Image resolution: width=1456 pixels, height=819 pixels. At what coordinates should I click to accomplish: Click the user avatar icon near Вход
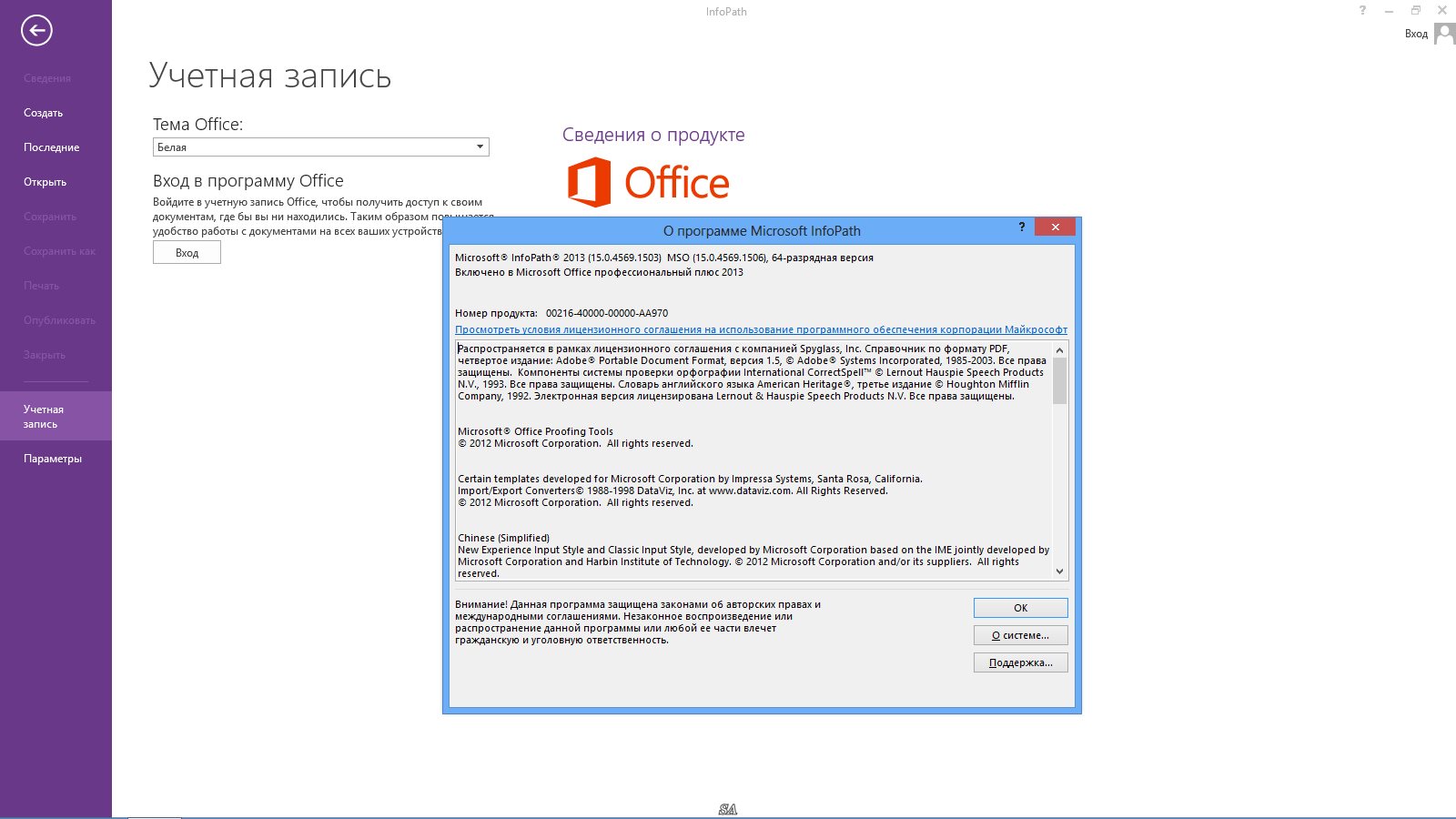[1444, 34]
